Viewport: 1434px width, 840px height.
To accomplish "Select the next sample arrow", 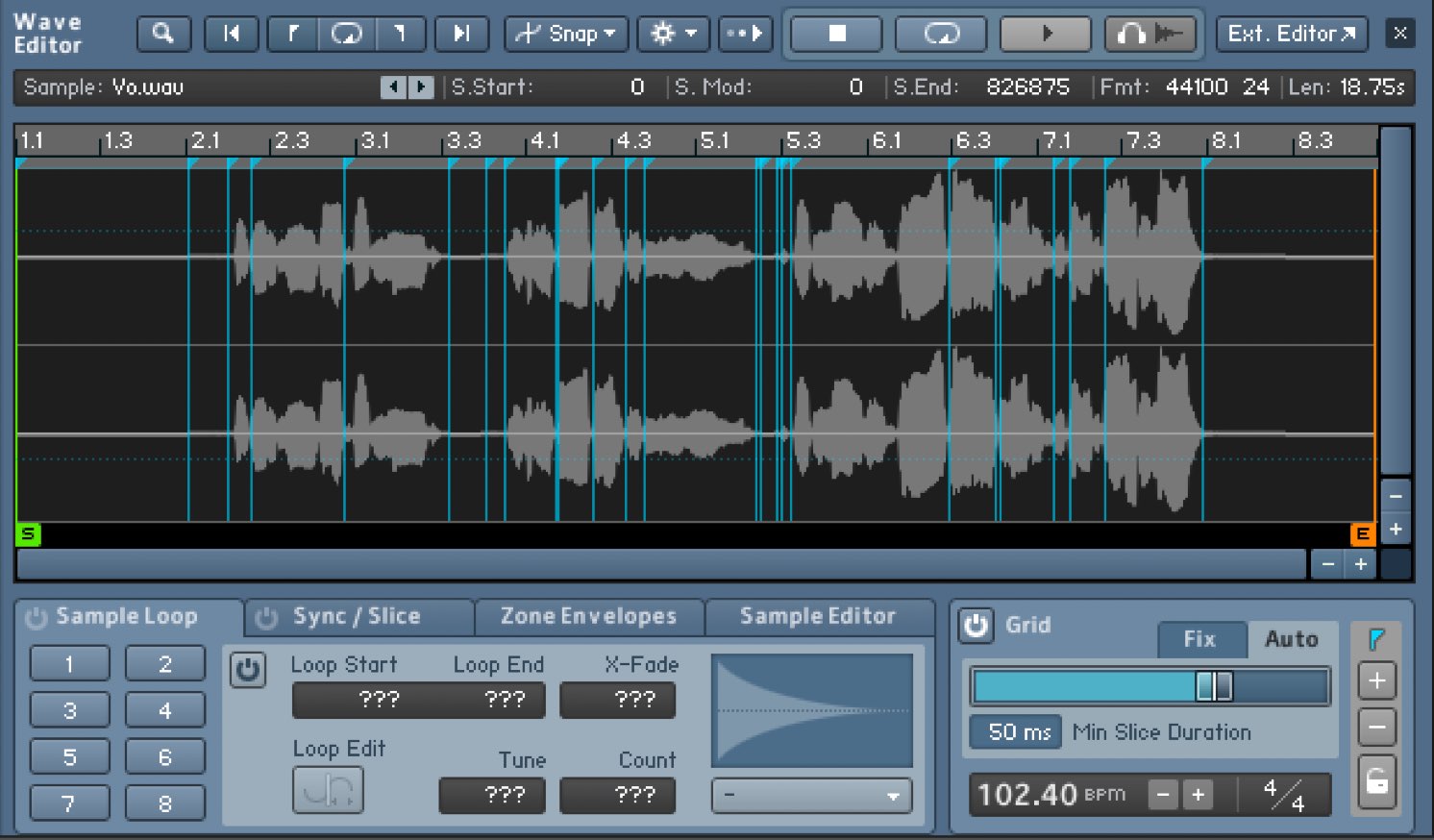I will coord(421,87).
